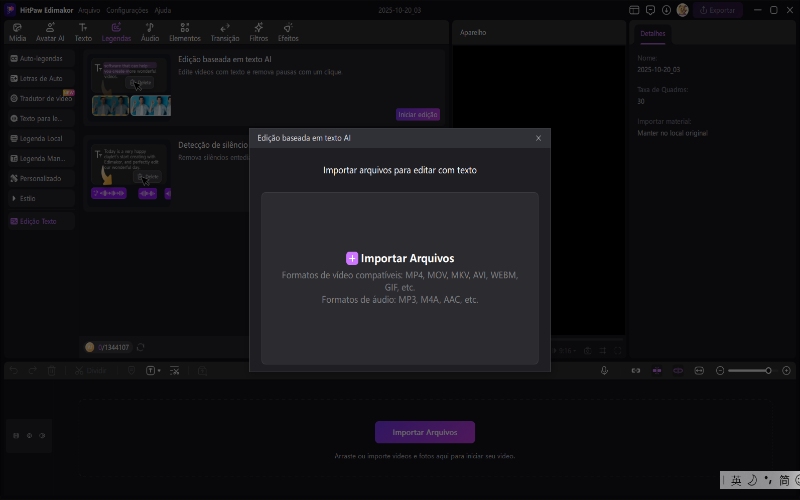Expand the Estilo section in sidebar

27,198
